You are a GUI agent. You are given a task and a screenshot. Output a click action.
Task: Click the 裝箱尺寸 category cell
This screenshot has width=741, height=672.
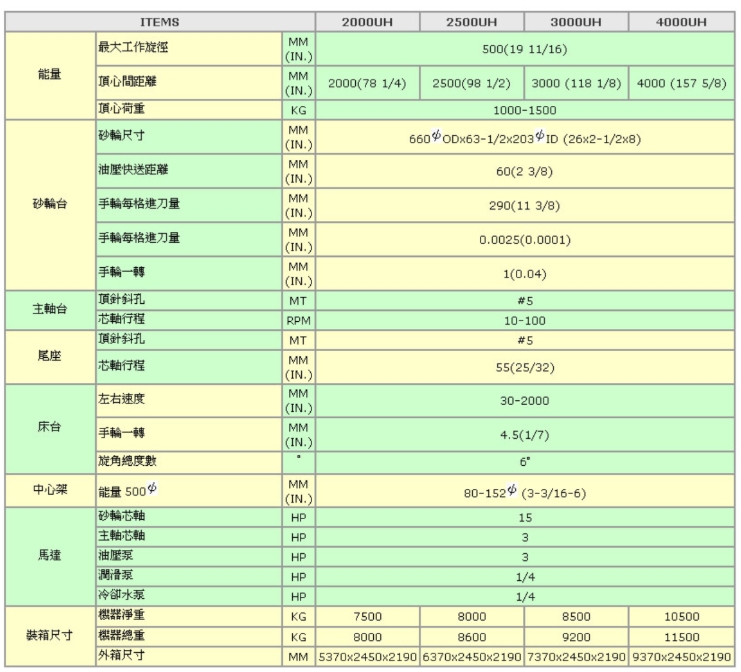[50, 636]
